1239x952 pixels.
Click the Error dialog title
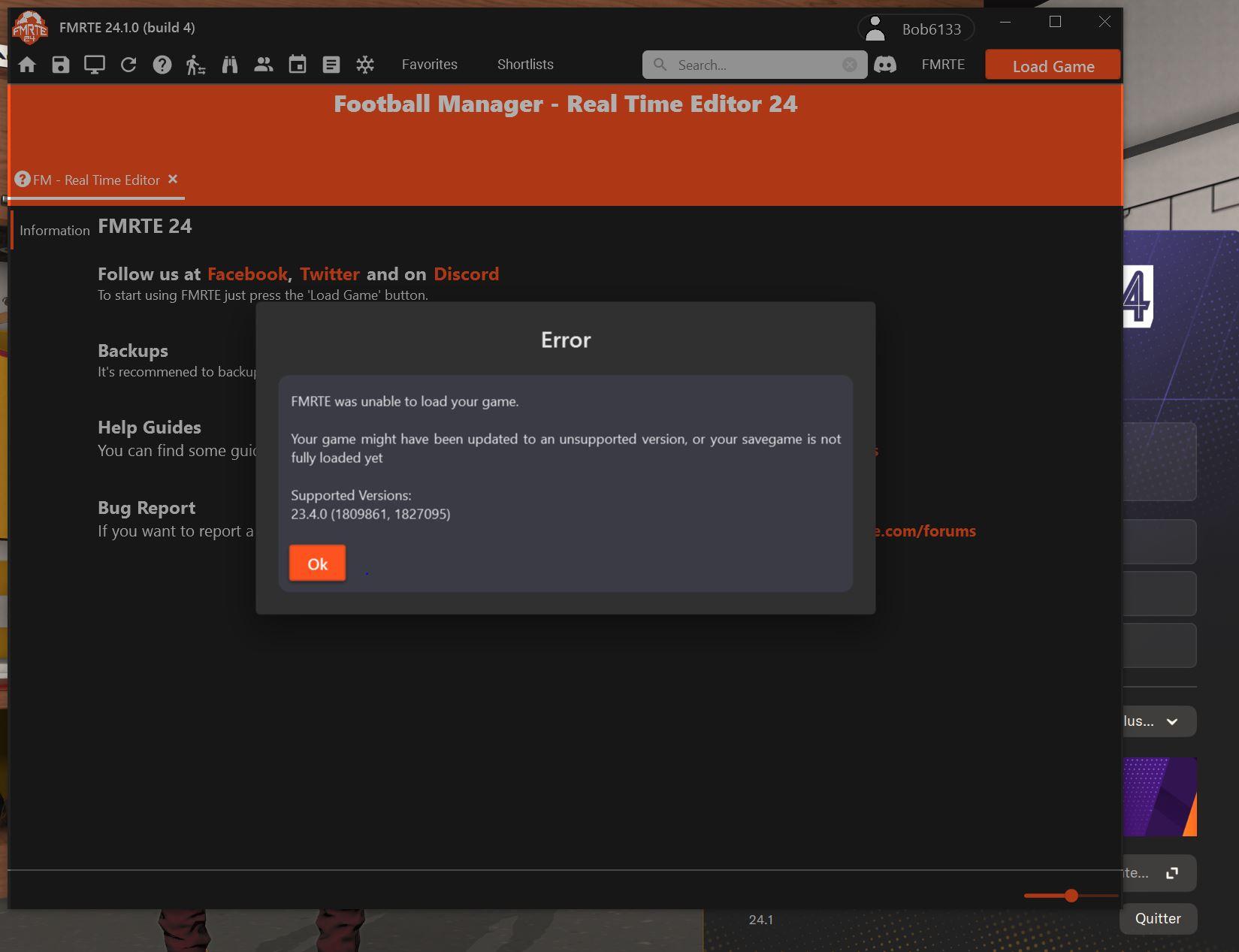tap(566, 340)
